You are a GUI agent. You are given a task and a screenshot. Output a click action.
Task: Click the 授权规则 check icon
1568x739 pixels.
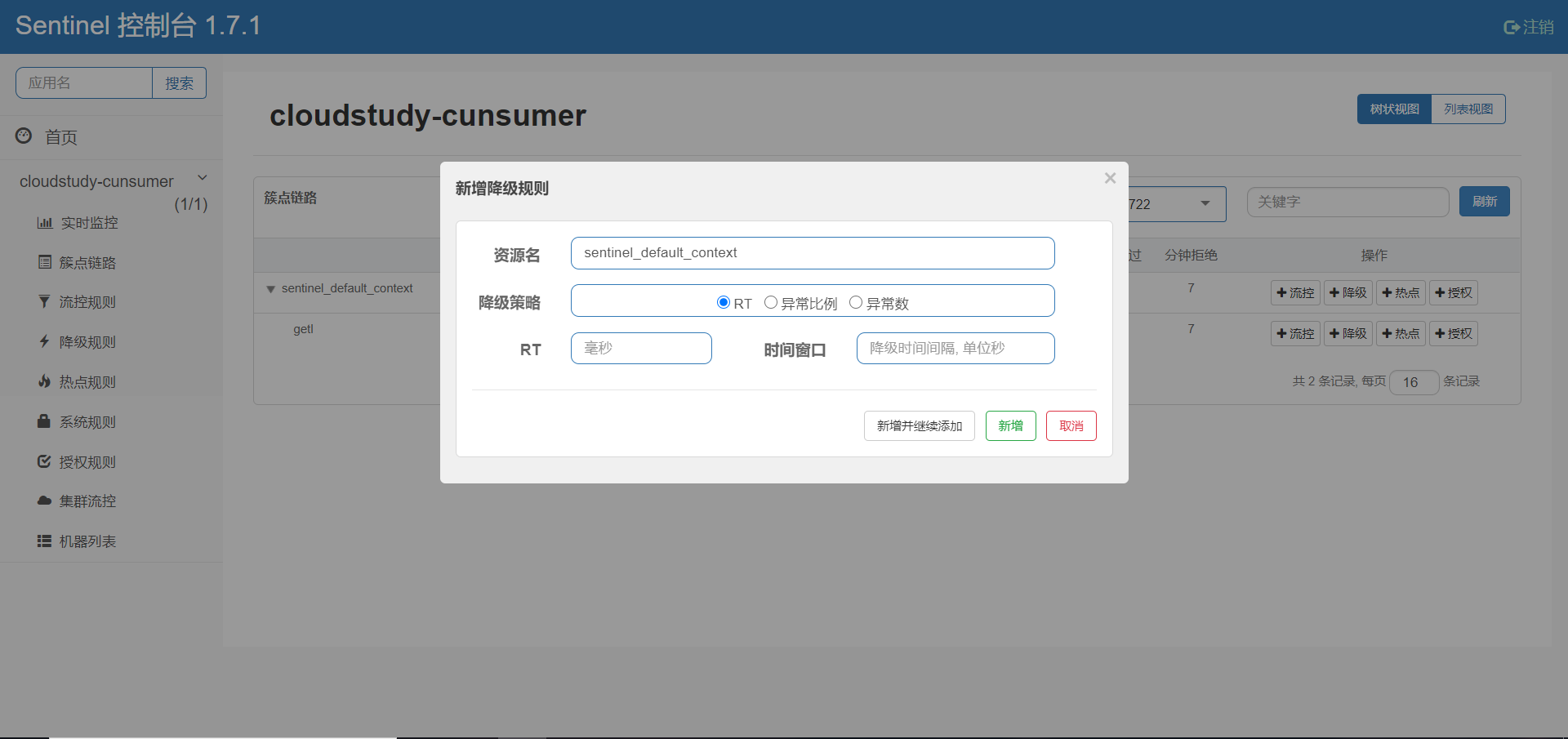click(x=44, y=461)
